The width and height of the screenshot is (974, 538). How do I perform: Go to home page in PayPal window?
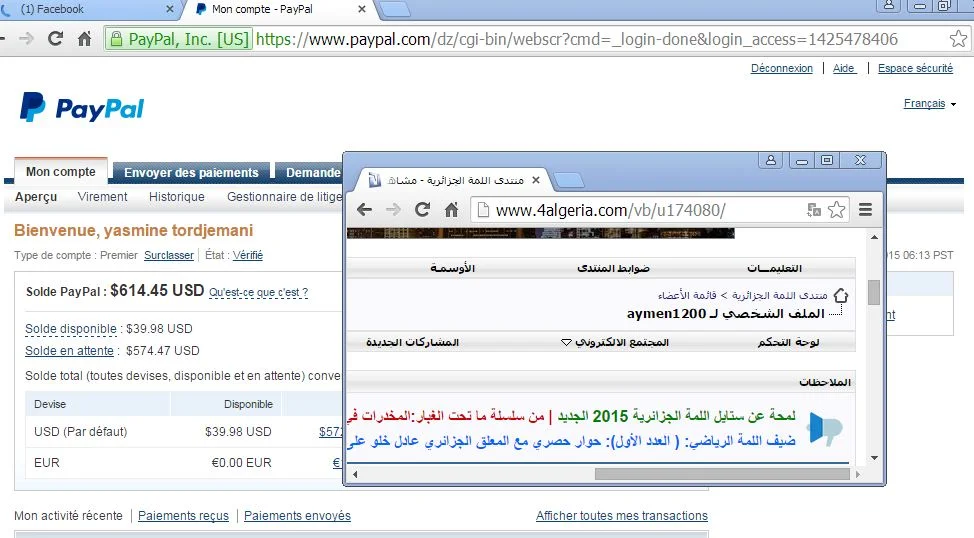coord(84,39)
